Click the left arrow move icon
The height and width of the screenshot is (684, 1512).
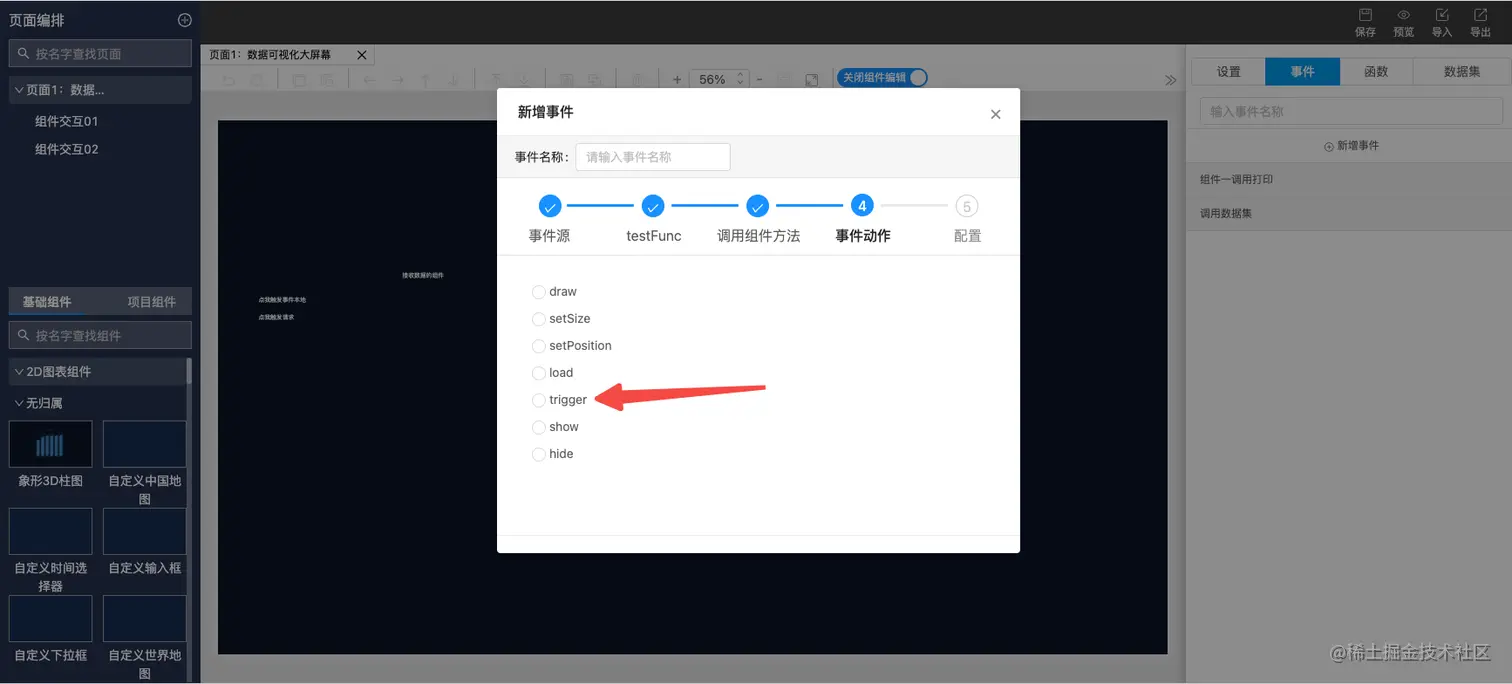tap(370, 80)
